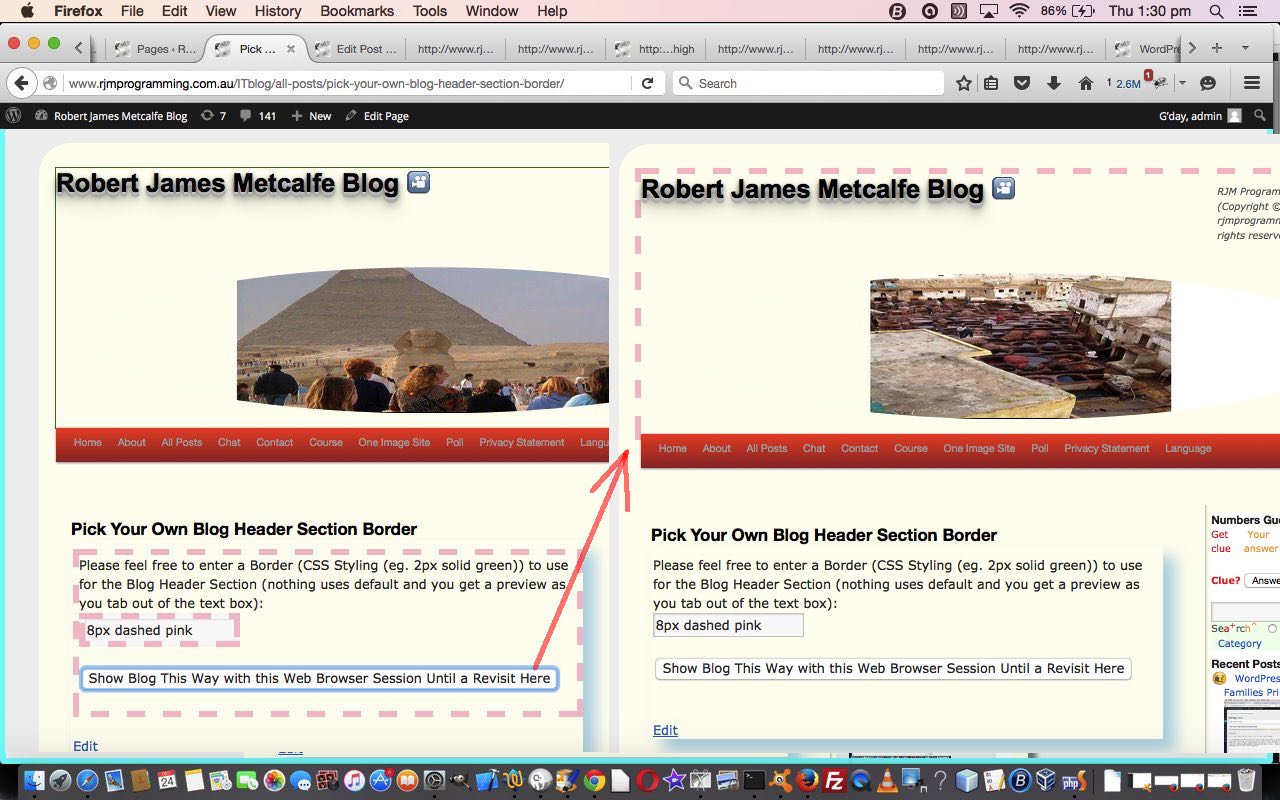
Task: Expand the list all tabs dropdown arrow
Action: [1245, 48]
